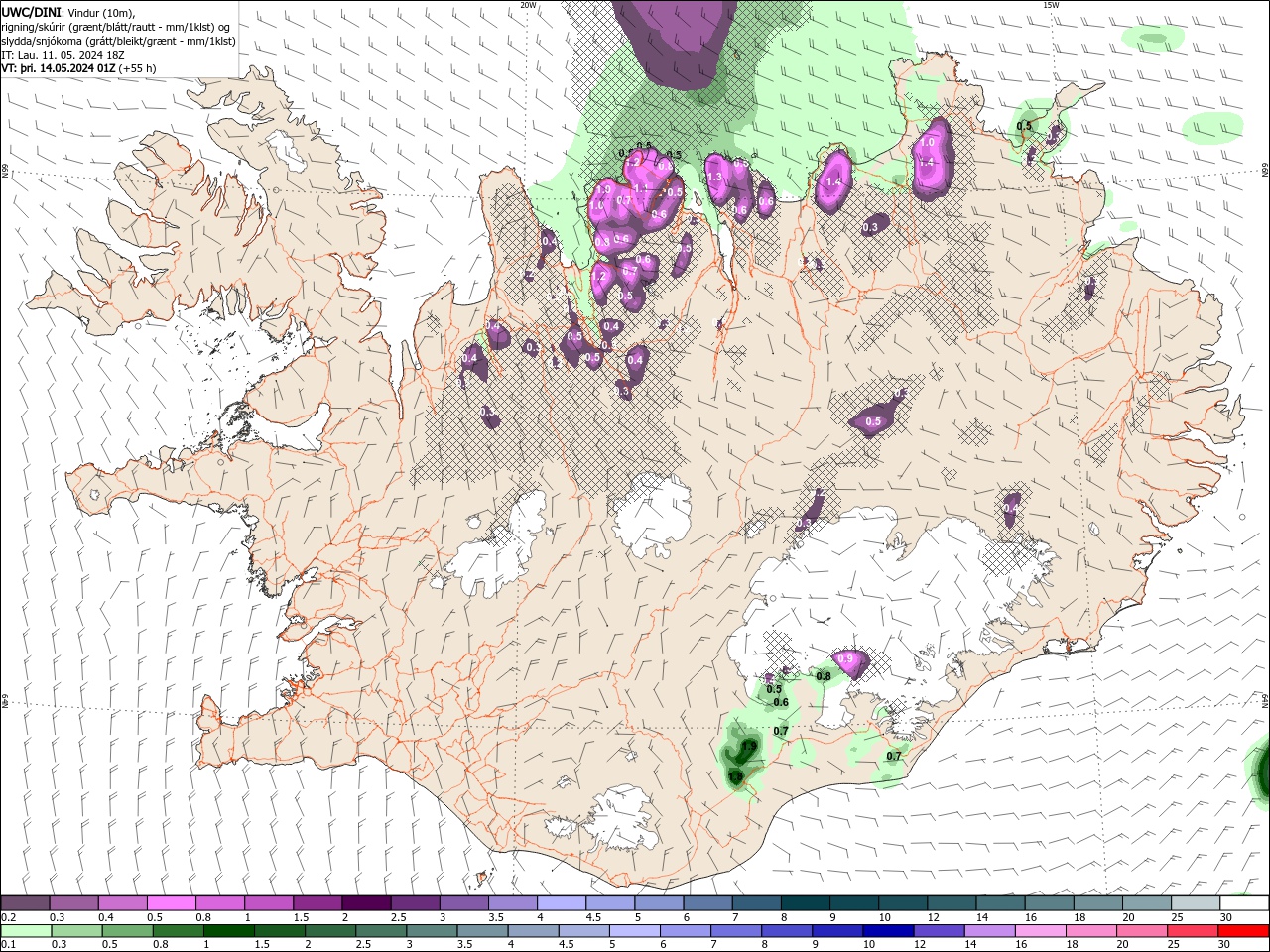The width and height of the screenshot is (1270, 952).
Task: Click the "UWC/DINI" title text
Action: coord(31,12)
